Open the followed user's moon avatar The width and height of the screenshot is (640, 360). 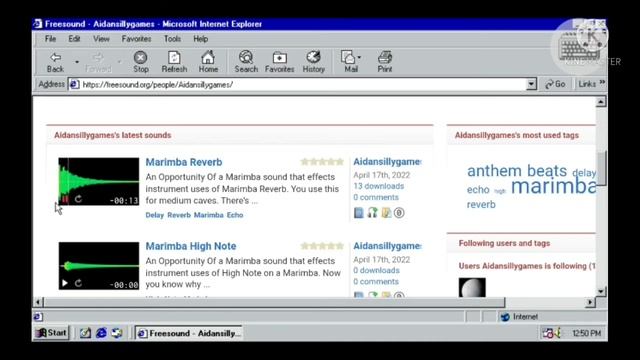click(x=472, y=287)
